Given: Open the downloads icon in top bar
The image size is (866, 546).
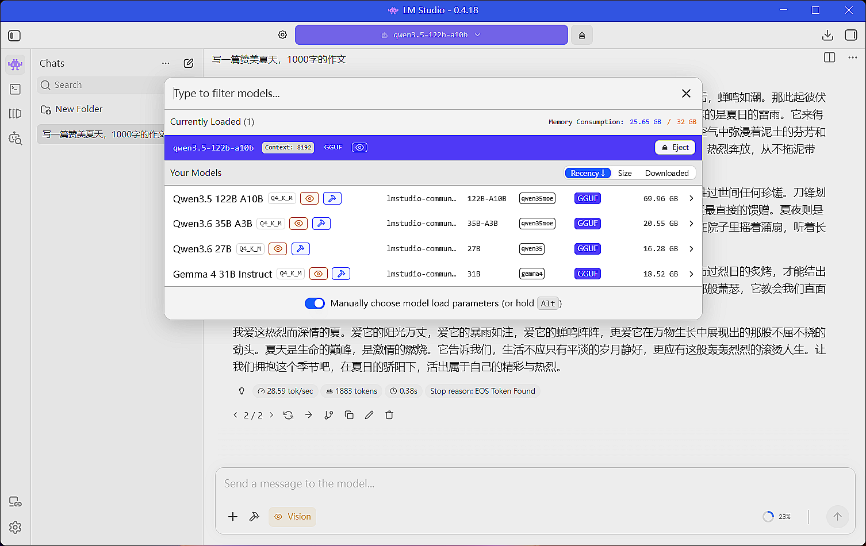Looking at the screenshot, I should [827, 35].
